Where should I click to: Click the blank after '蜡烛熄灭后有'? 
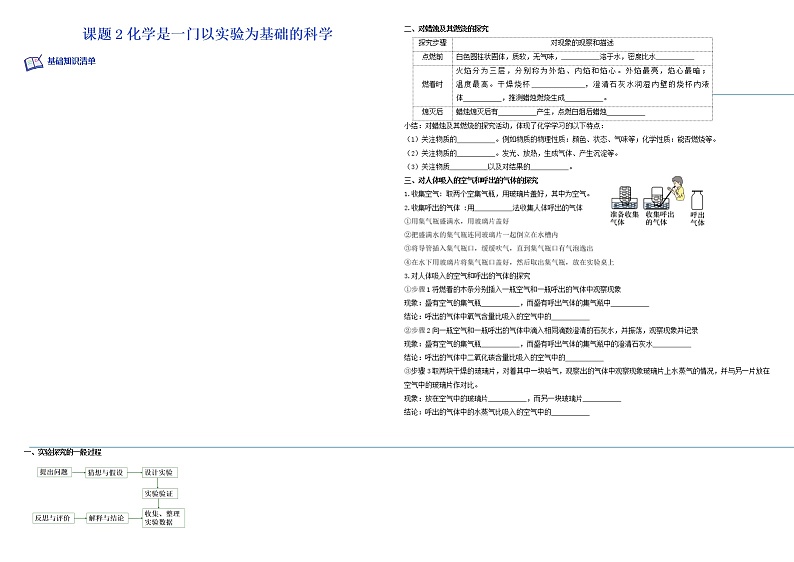[517, 112]
